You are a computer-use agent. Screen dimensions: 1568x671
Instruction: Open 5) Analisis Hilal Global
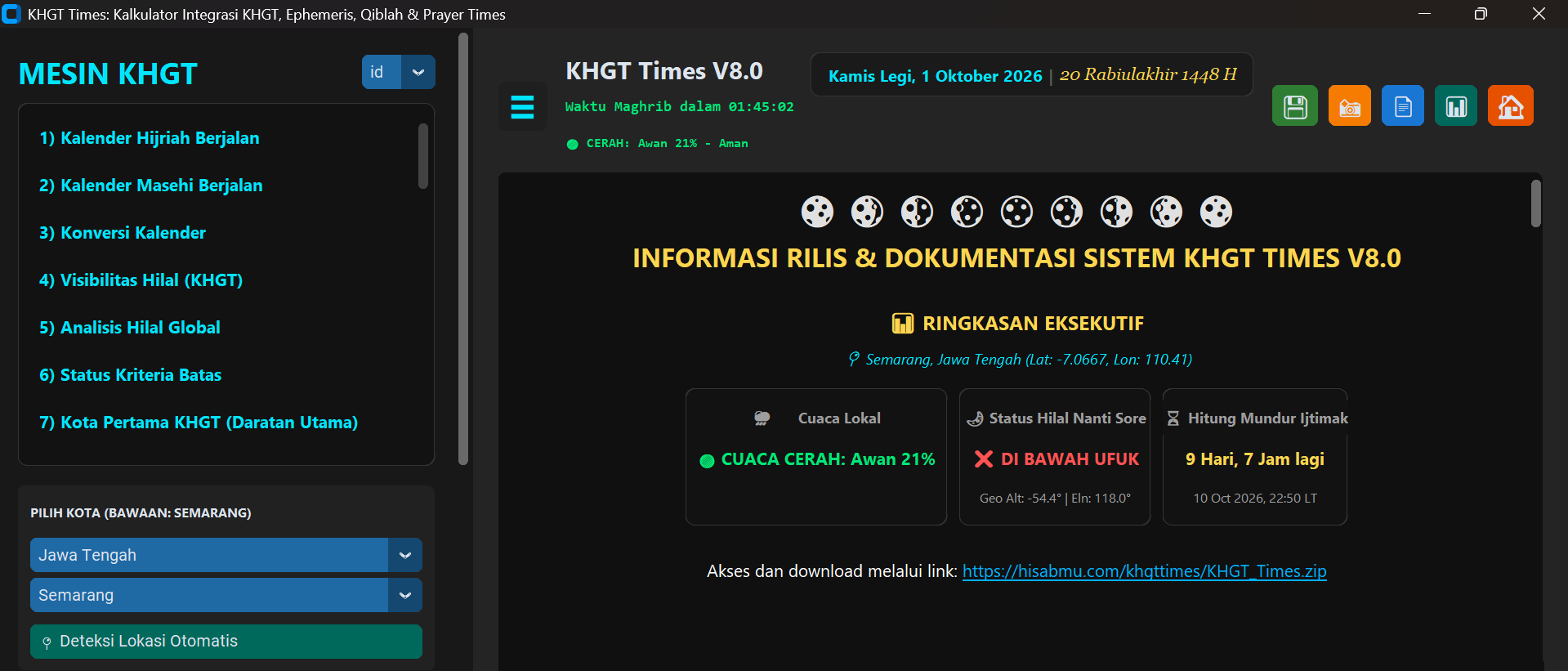tap(130, 328)
